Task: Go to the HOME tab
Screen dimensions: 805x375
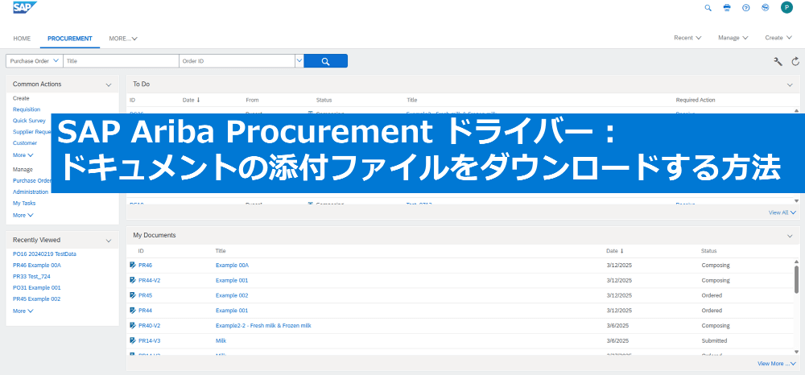Action: pos(22,39)
